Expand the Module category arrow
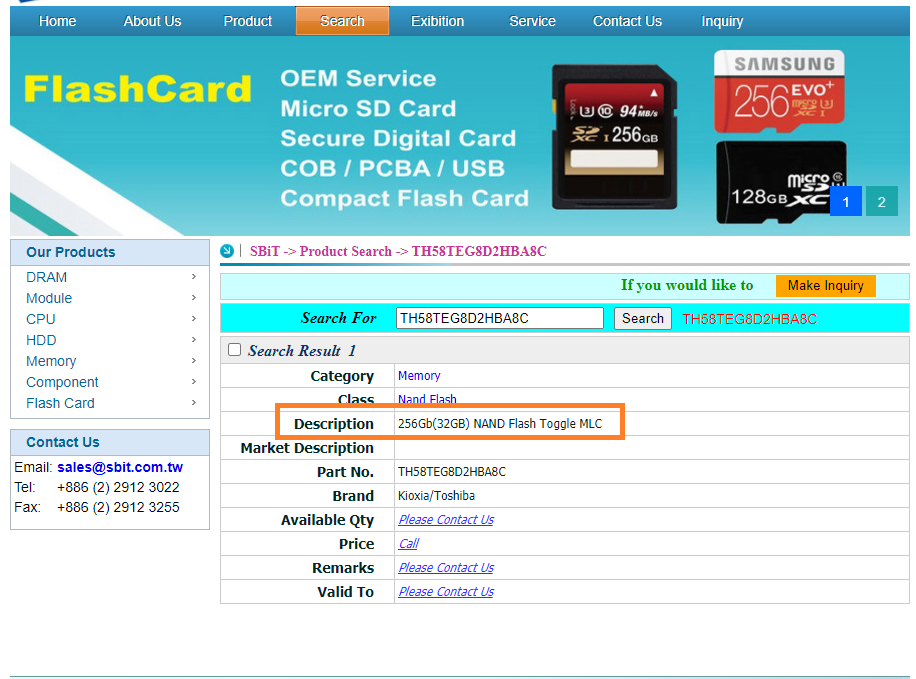This screenshot has height=679, width=916. pyautogui.click(x=193, y=298)
